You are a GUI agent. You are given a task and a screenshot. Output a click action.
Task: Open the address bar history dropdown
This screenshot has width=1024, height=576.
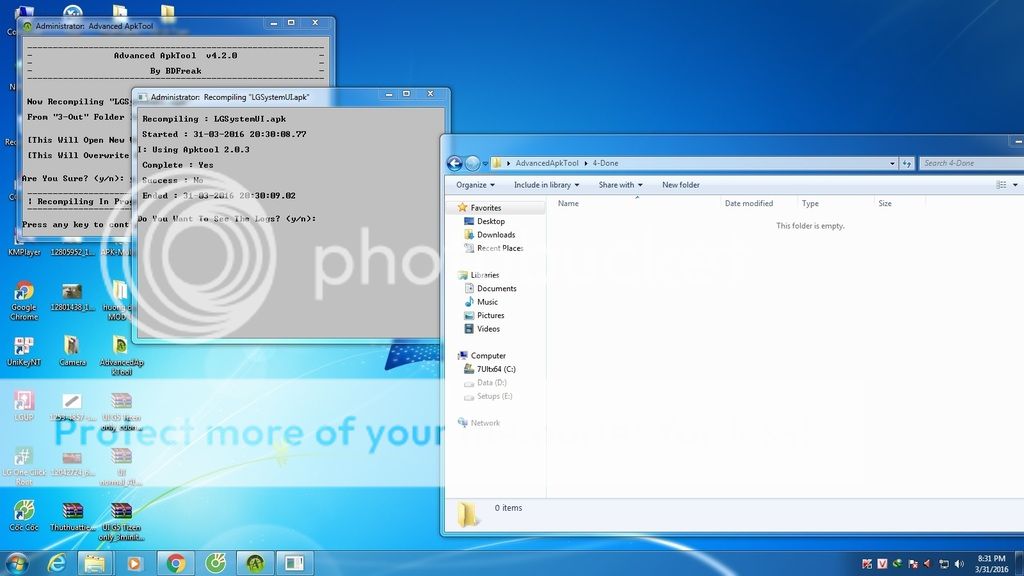pyautogui.click(x=892, y=163)
